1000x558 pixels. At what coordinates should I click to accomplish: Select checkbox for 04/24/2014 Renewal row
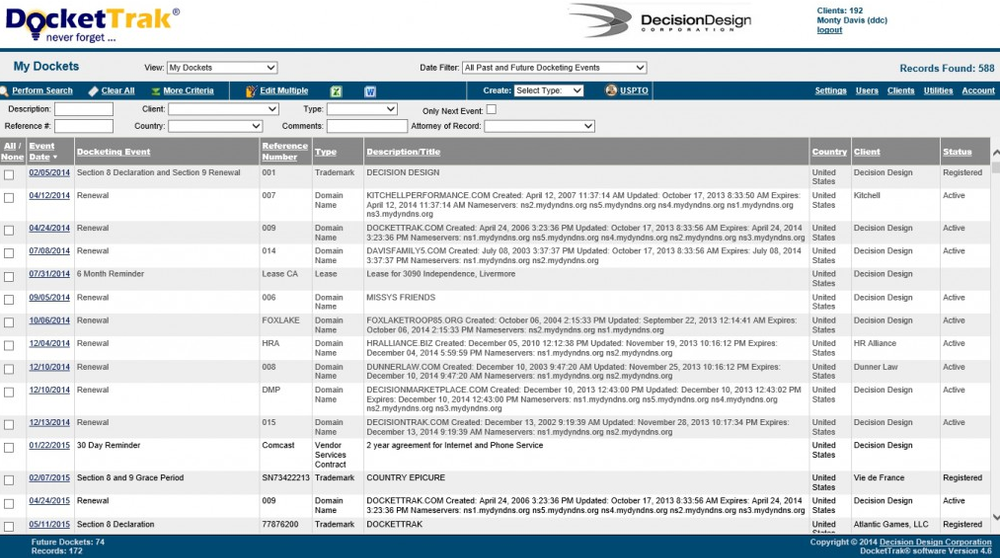pyautogui.click(x=9, y=230)
